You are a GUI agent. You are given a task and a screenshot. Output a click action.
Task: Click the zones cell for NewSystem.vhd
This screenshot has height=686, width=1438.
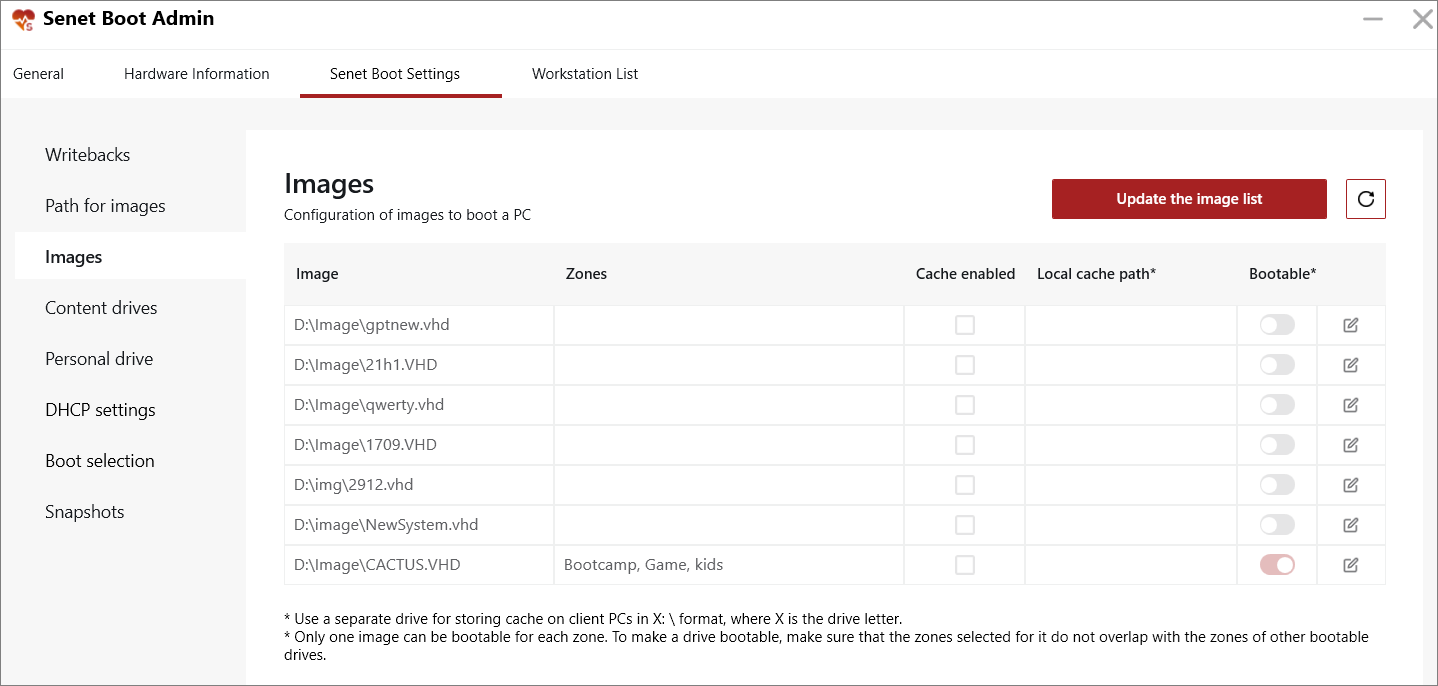pos(729,525)
